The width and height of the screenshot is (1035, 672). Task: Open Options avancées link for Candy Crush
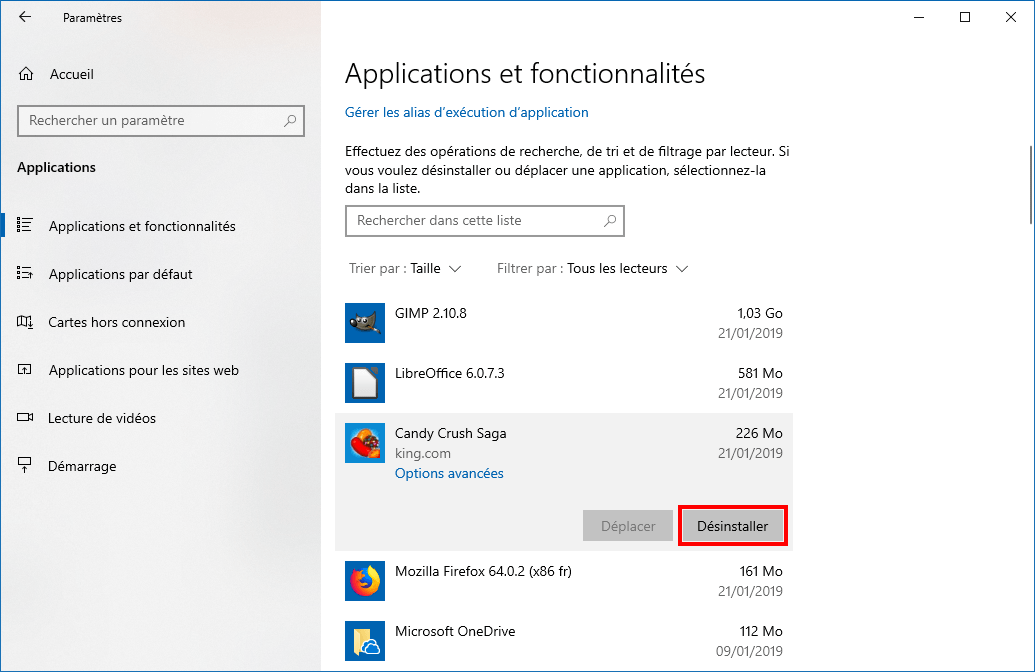click(449, 473)
